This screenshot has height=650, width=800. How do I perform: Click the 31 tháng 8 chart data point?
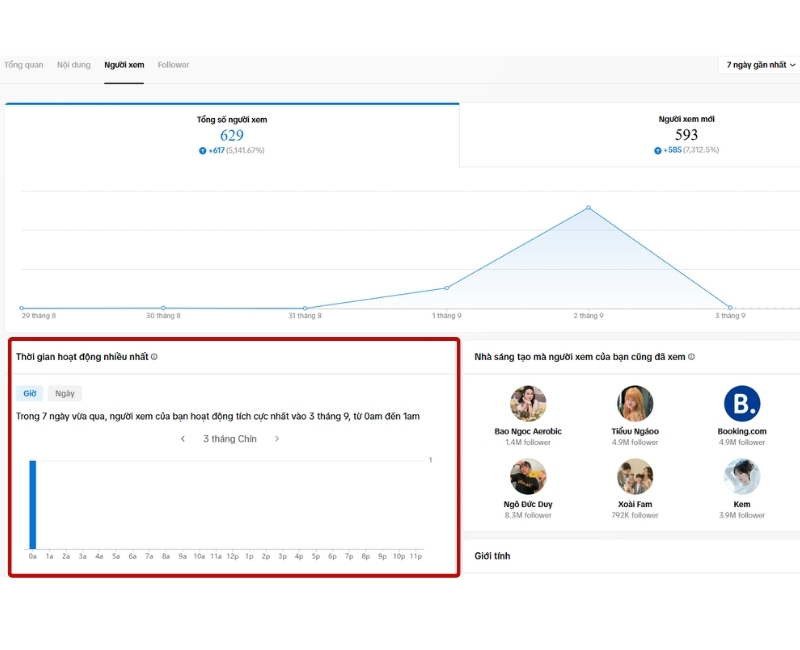coord(305,308)
